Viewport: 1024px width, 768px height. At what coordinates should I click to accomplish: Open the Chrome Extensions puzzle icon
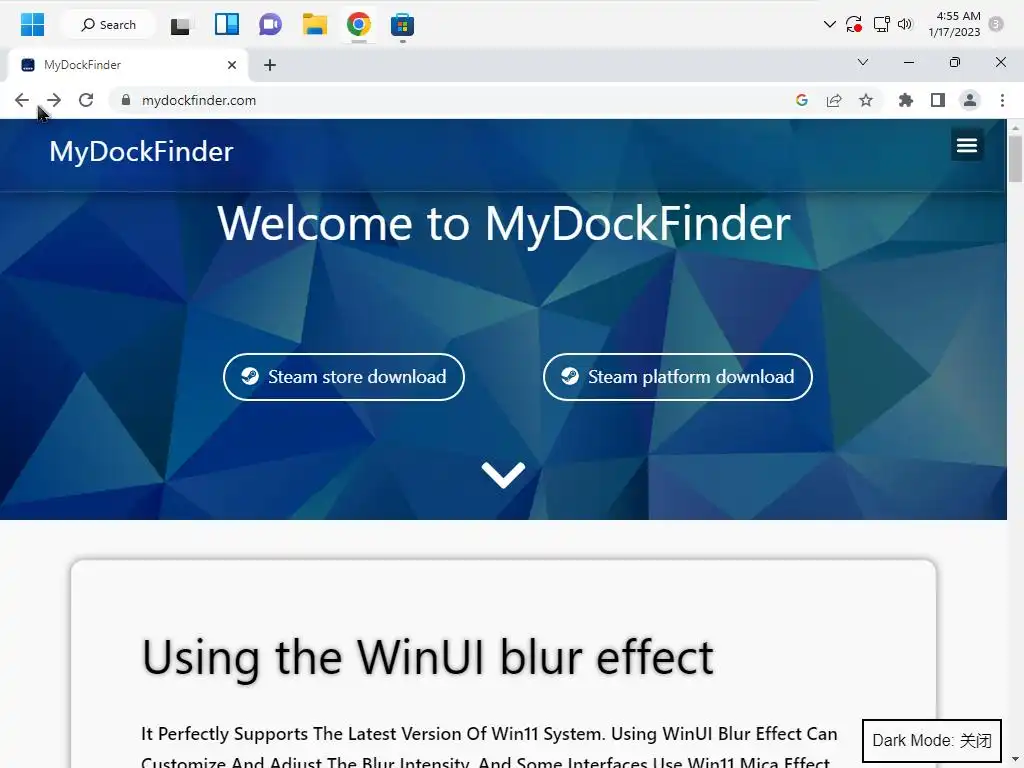tap(906, 100)
